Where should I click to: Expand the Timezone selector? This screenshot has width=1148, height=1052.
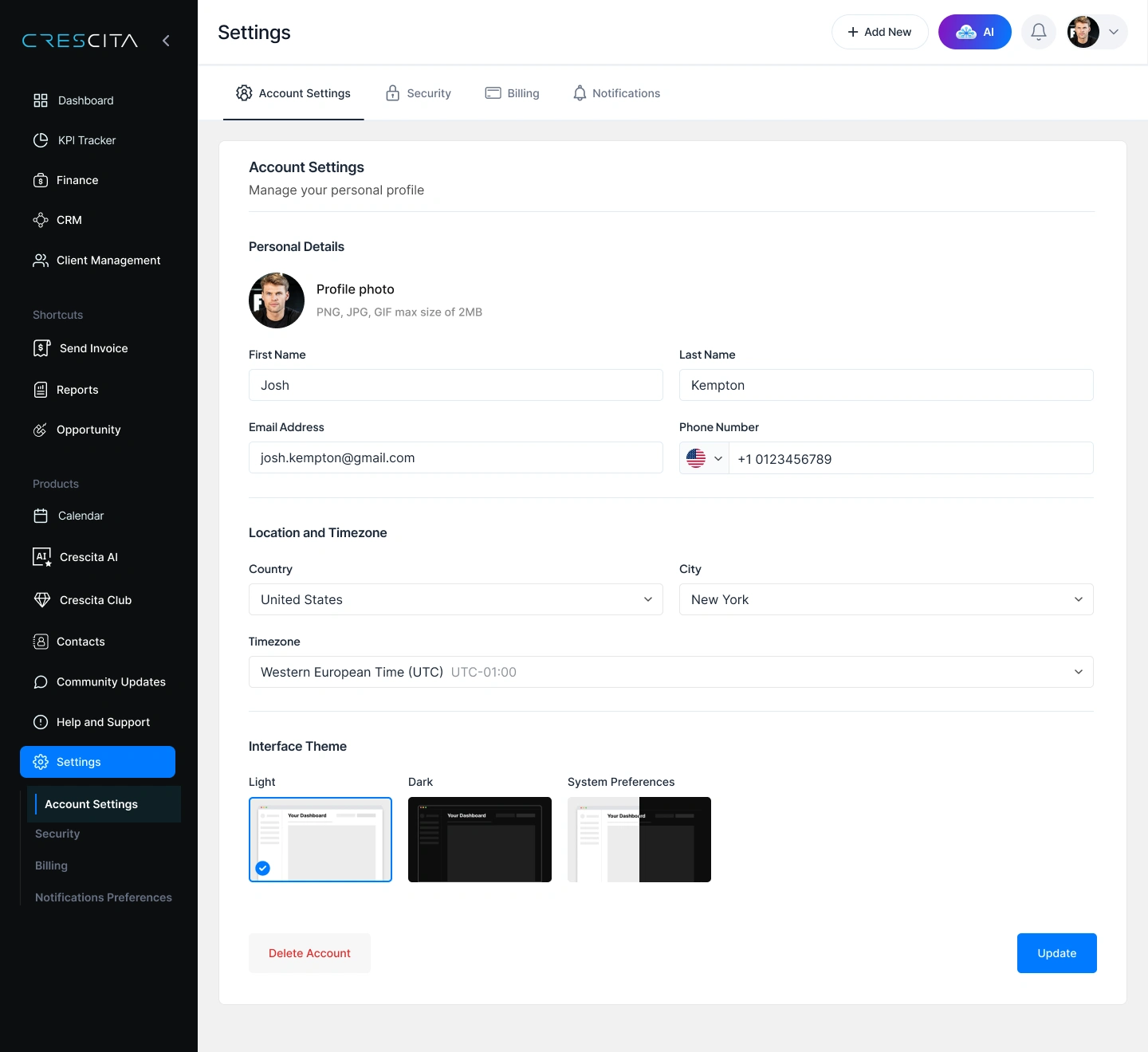pyautogui.click(x=670, y=672)
